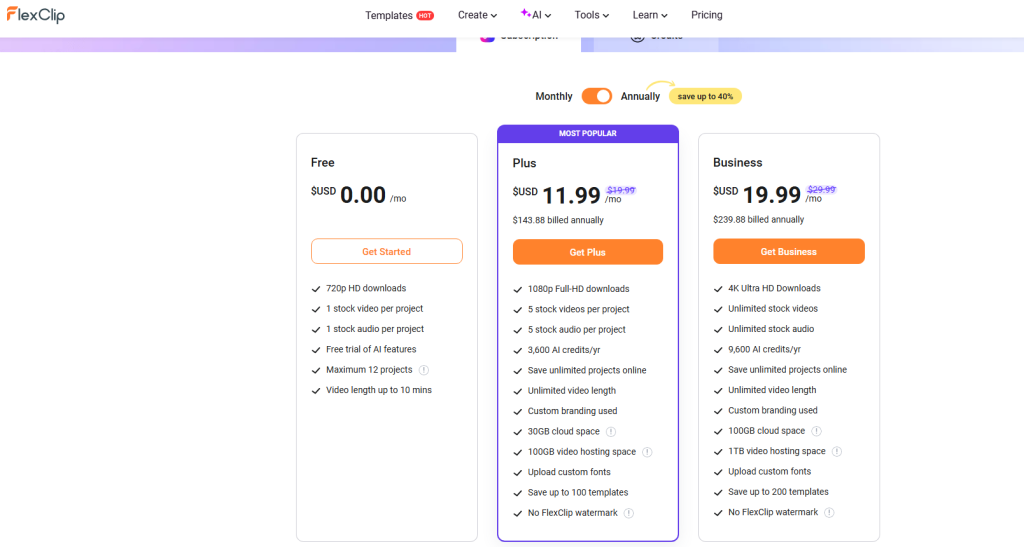Image resolution: width=1024 pixels, height=547 pixels.
Task: Click Unlimited stock audio feature
Action: (771, 329)
